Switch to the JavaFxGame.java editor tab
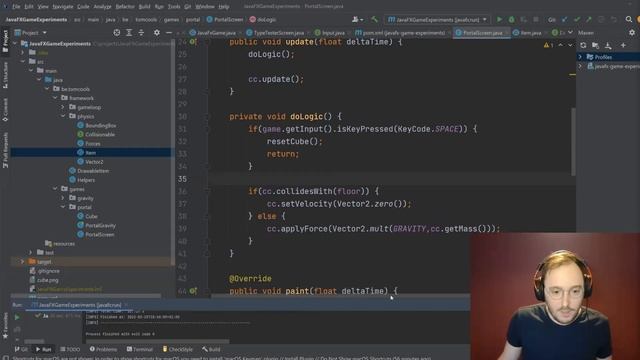 click(213, 33)
